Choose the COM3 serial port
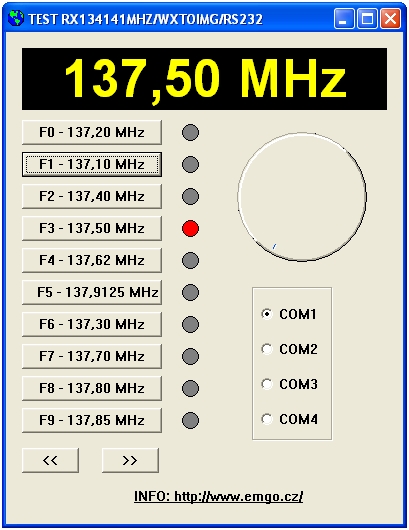This screenshot has width=409, height=530. (267, 384)
